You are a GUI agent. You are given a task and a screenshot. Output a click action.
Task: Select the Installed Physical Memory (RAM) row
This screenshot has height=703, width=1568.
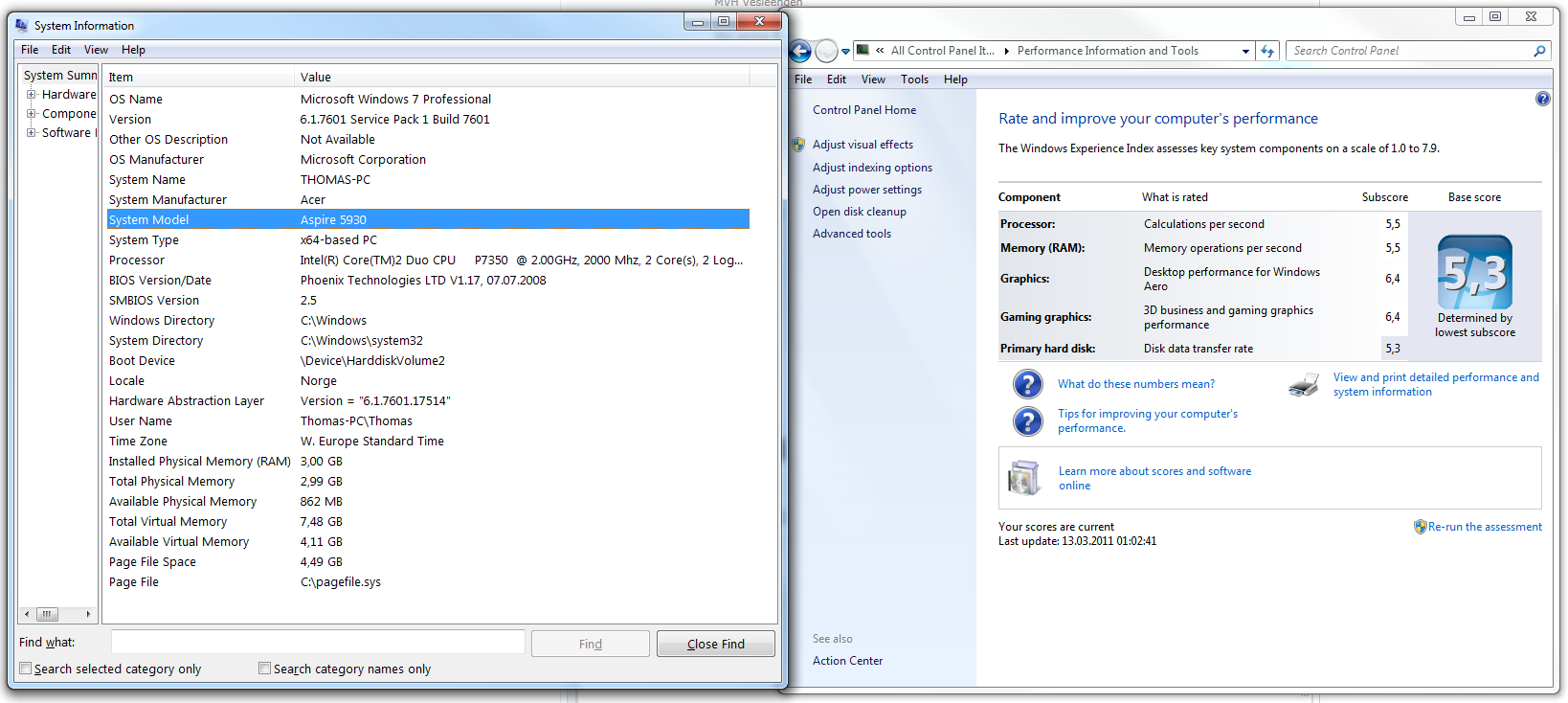click(x=428, y=461)
